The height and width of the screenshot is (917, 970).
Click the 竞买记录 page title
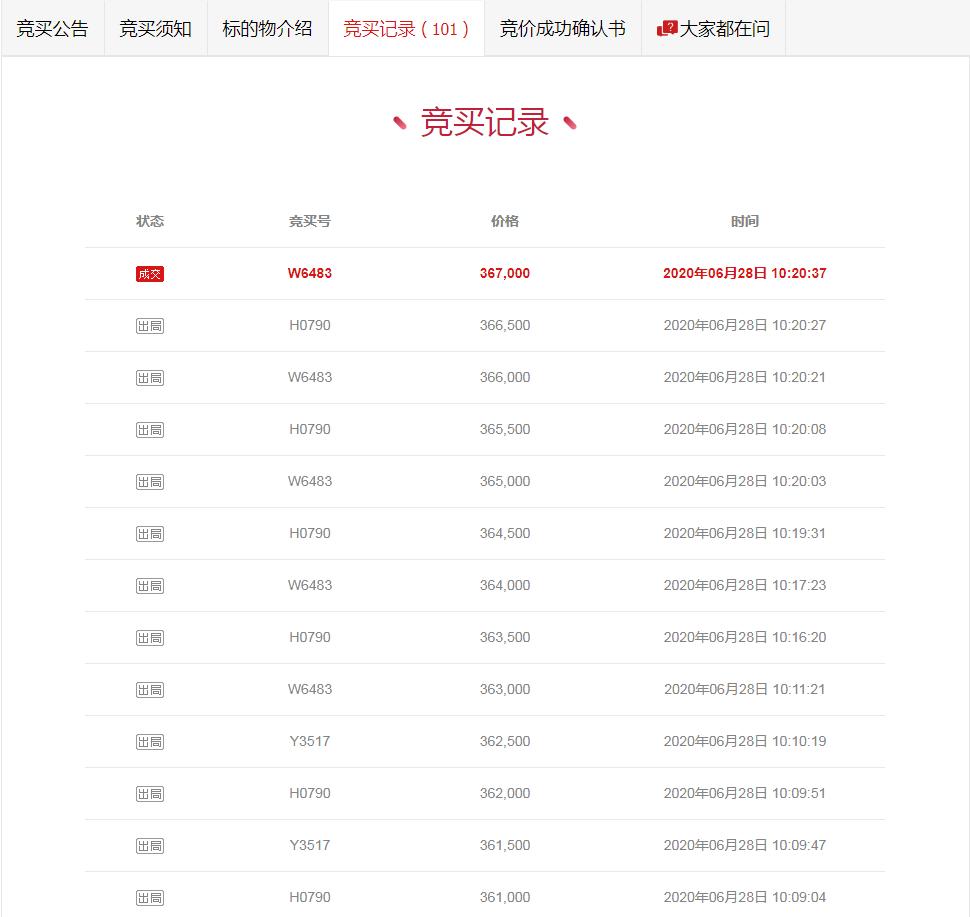coord(484,123)
